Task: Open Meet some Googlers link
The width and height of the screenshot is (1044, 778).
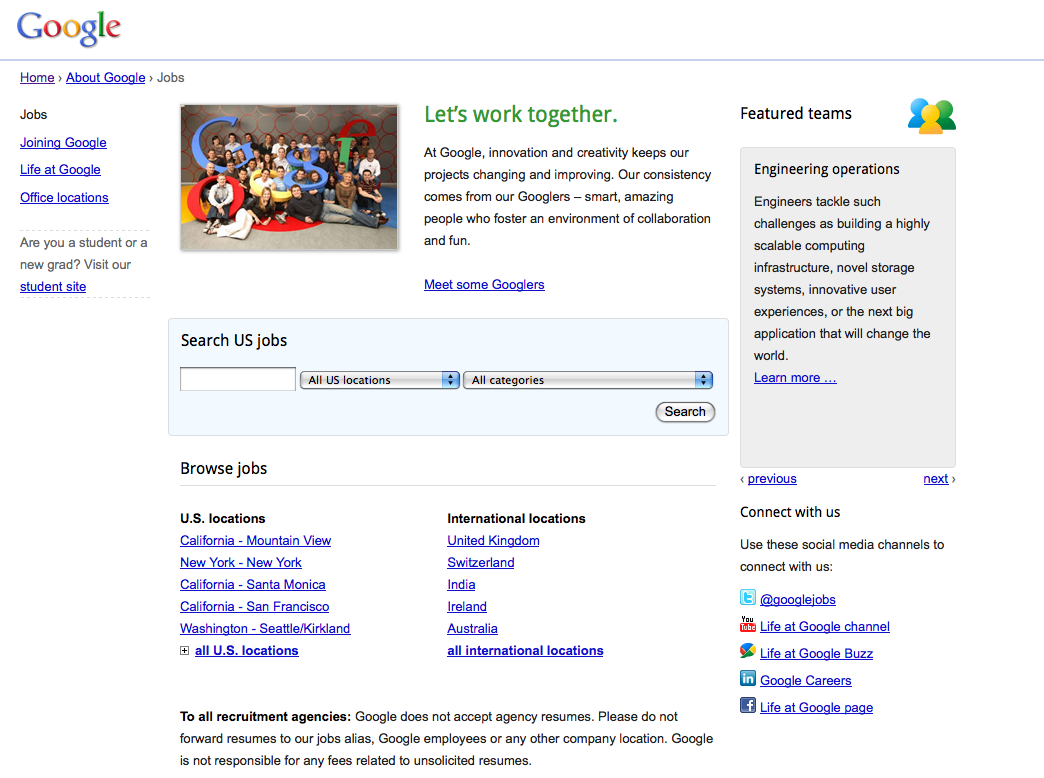Action: click(x=484, y=285)
